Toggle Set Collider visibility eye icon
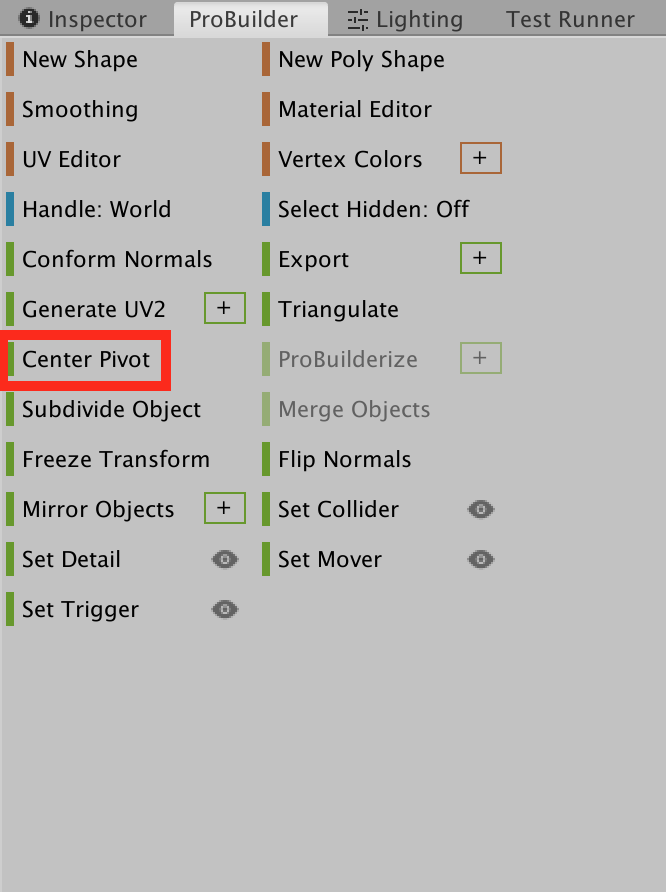Image resolution: width=666 pixels, height=892 pixels. click(x=481, y=510)
